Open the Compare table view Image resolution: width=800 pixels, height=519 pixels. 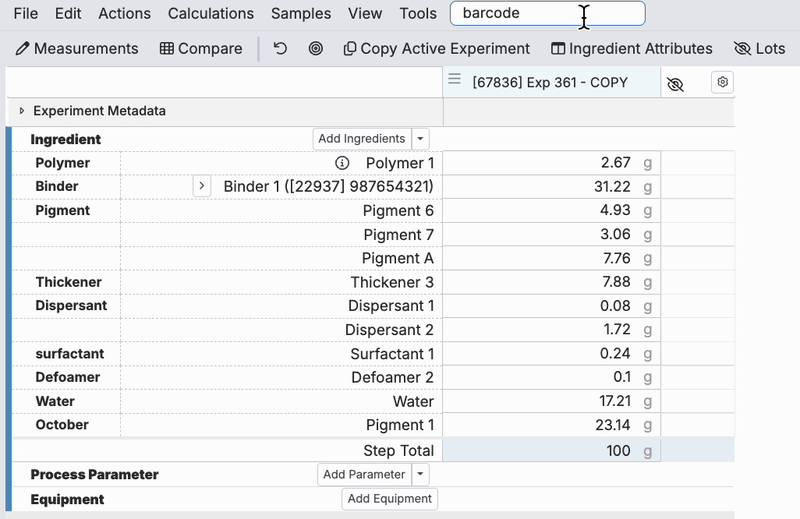pyautogui.click(x=201, y=48)
